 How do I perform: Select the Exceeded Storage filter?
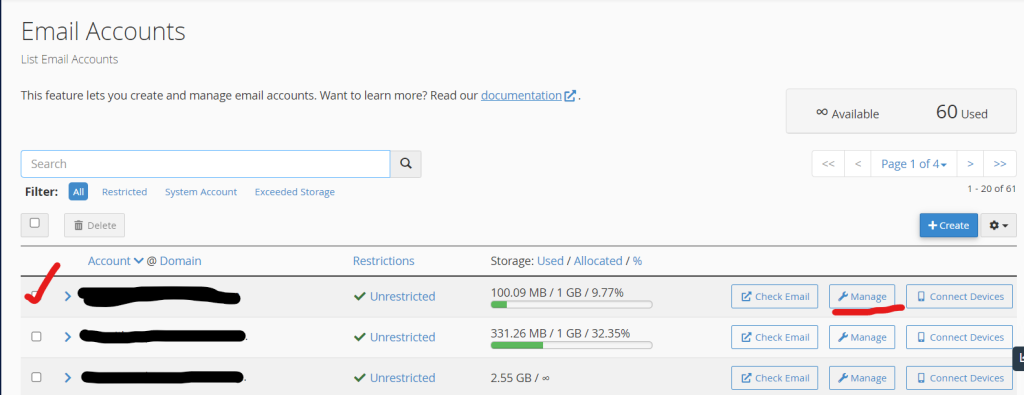(295, 192)
